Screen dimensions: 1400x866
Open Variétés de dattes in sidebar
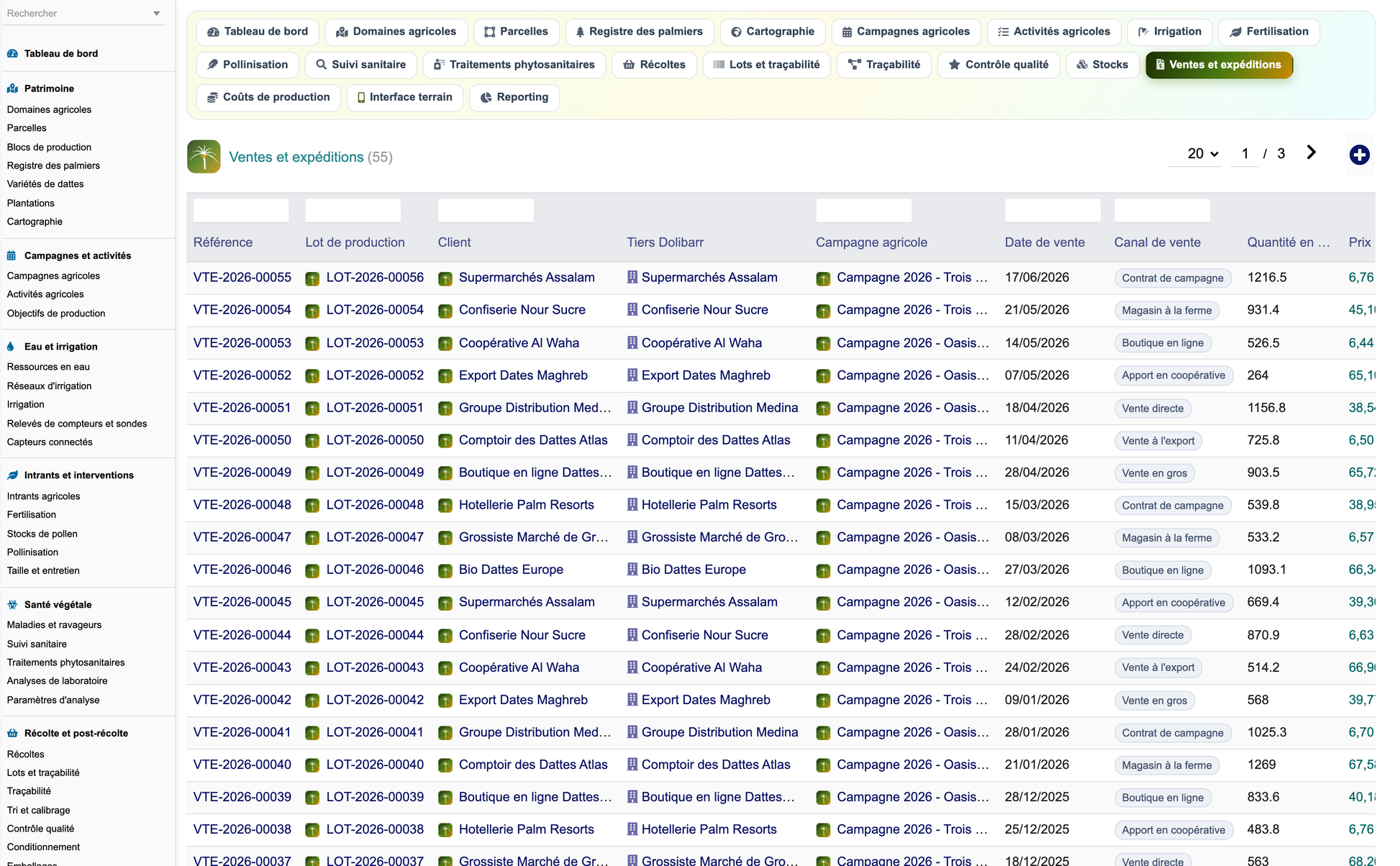[45, 184]
